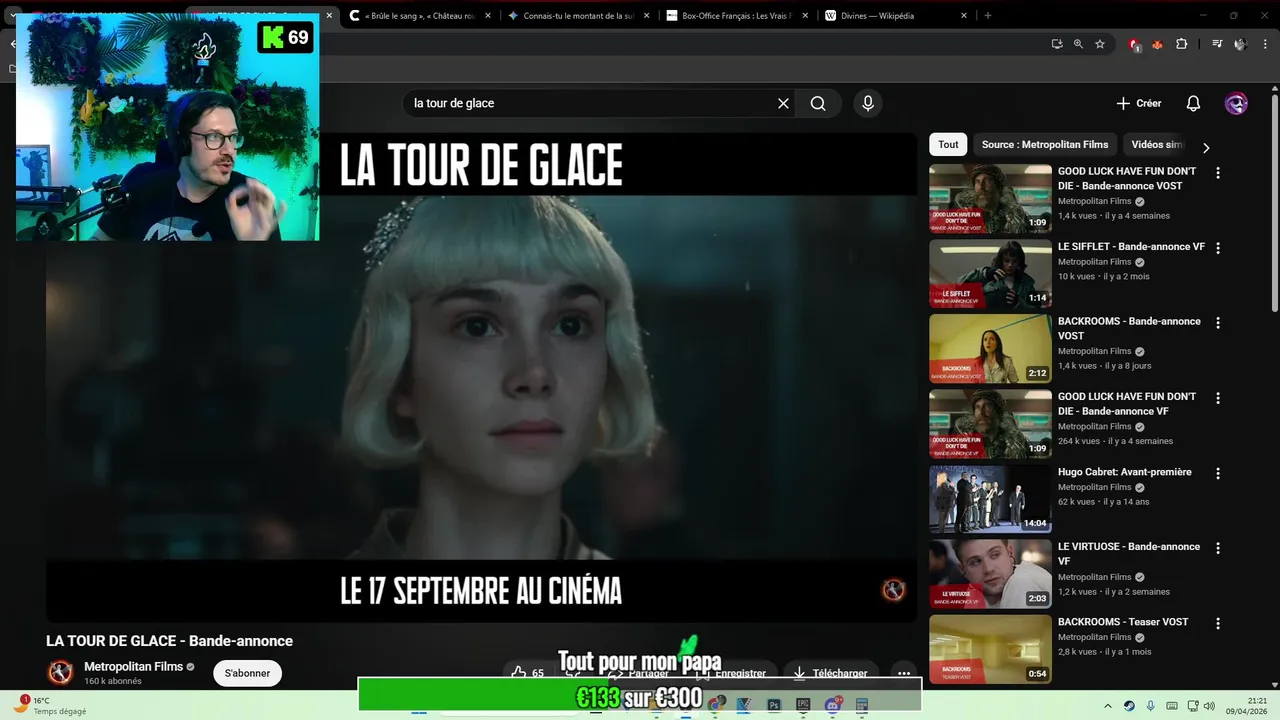Image resolution: width=1280 pixels, height=720 pixels.
Task: Open BACKROOMS Teaser VOST thumbnail
Action: [x=990, y=649]
